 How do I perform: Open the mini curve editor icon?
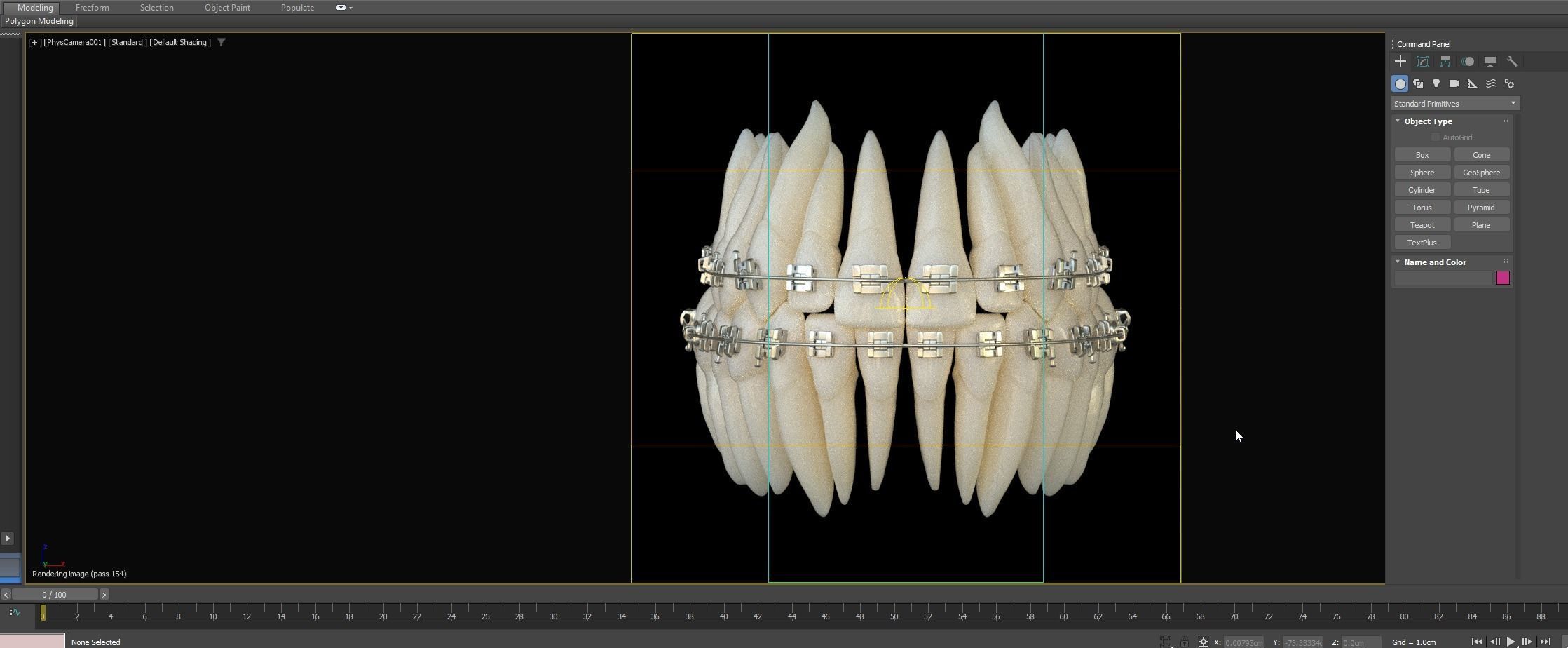coord(14,612)
